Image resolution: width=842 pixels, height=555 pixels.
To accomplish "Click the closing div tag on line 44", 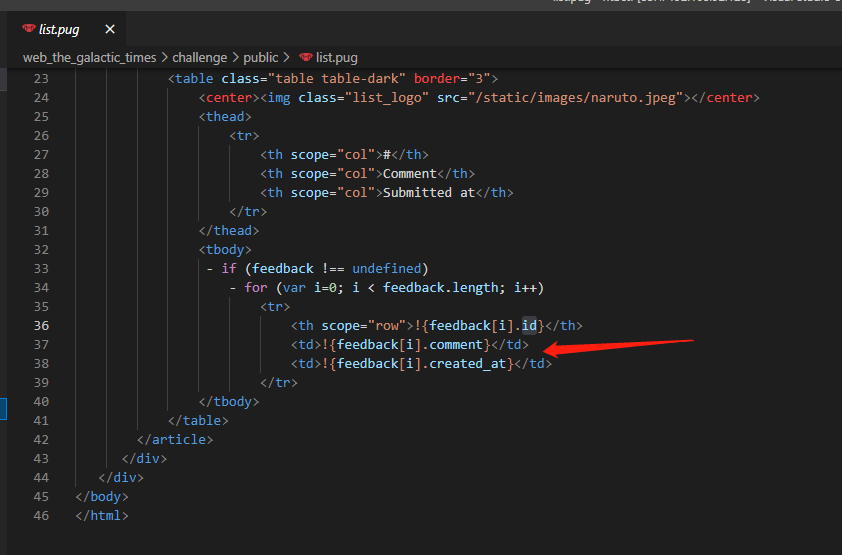I will point(121,477).
